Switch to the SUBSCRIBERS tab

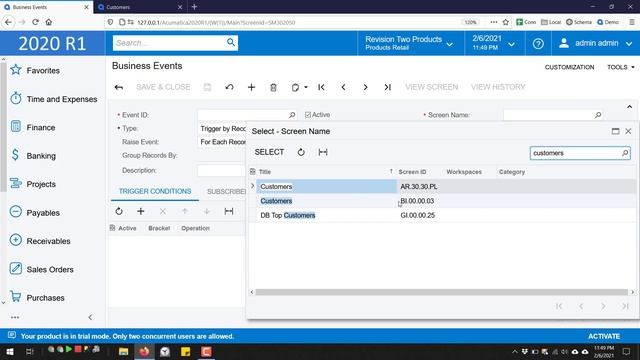coord(227,191)
